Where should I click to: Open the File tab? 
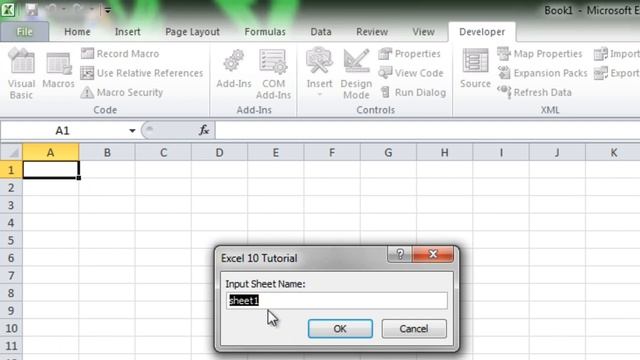tap(24, 32)
